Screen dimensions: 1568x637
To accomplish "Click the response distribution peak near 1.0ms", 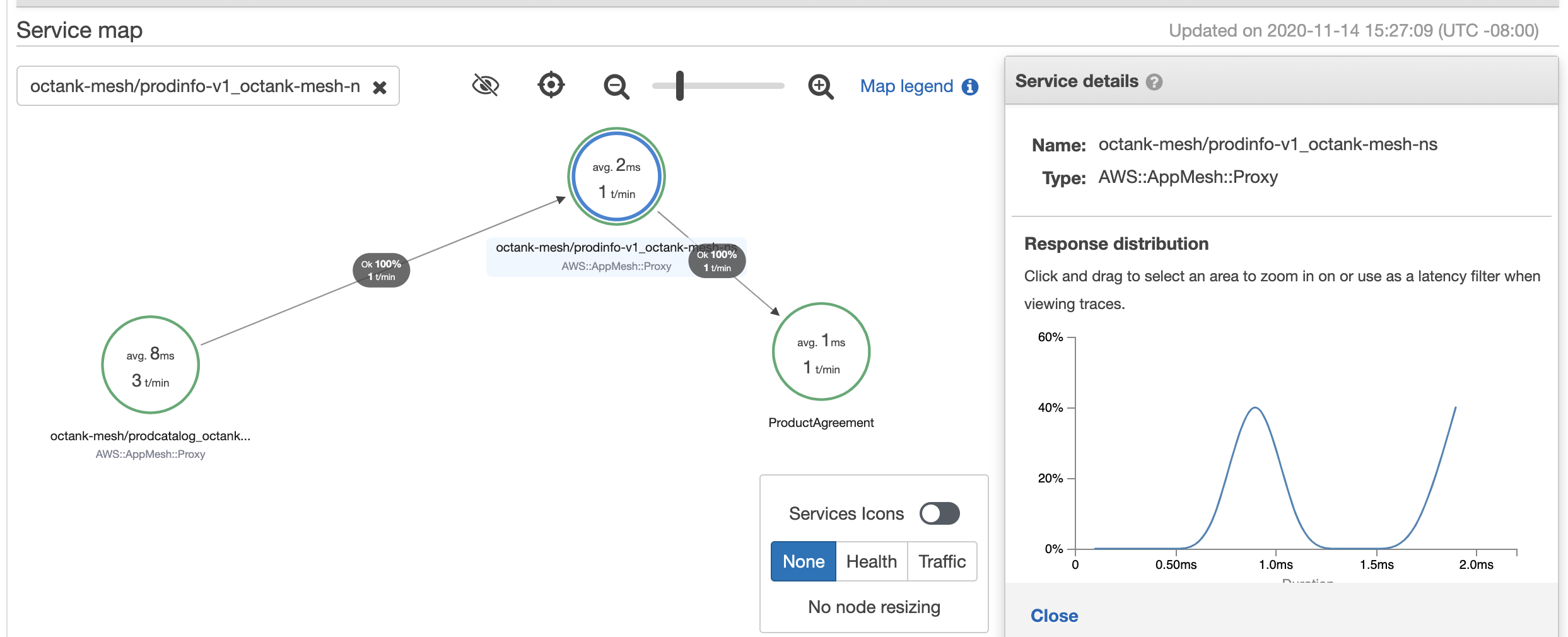I will click(1255, 408).
